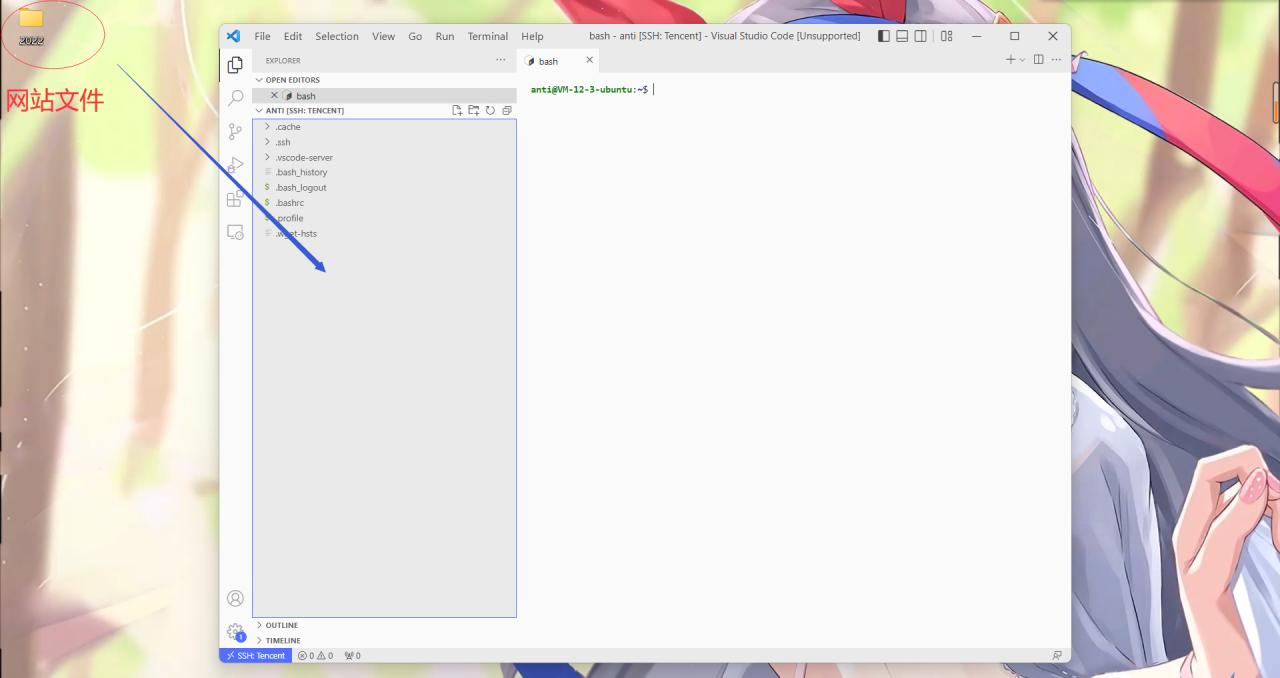Open the Search view in activity bar
This screenshot has height=678, width=1280.
point(235,98)
